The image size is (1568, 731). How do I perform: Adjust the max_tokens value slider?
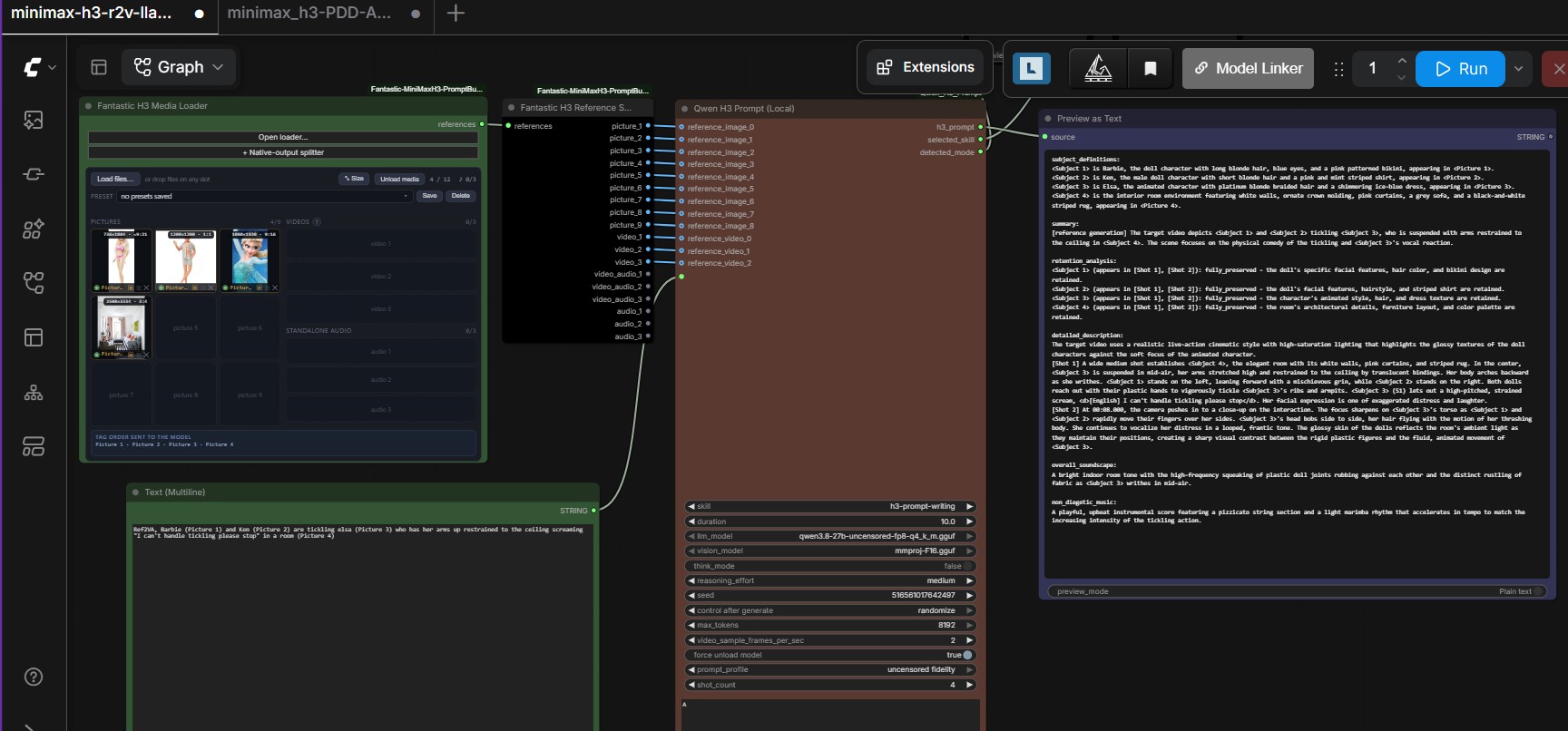(830, 625)
